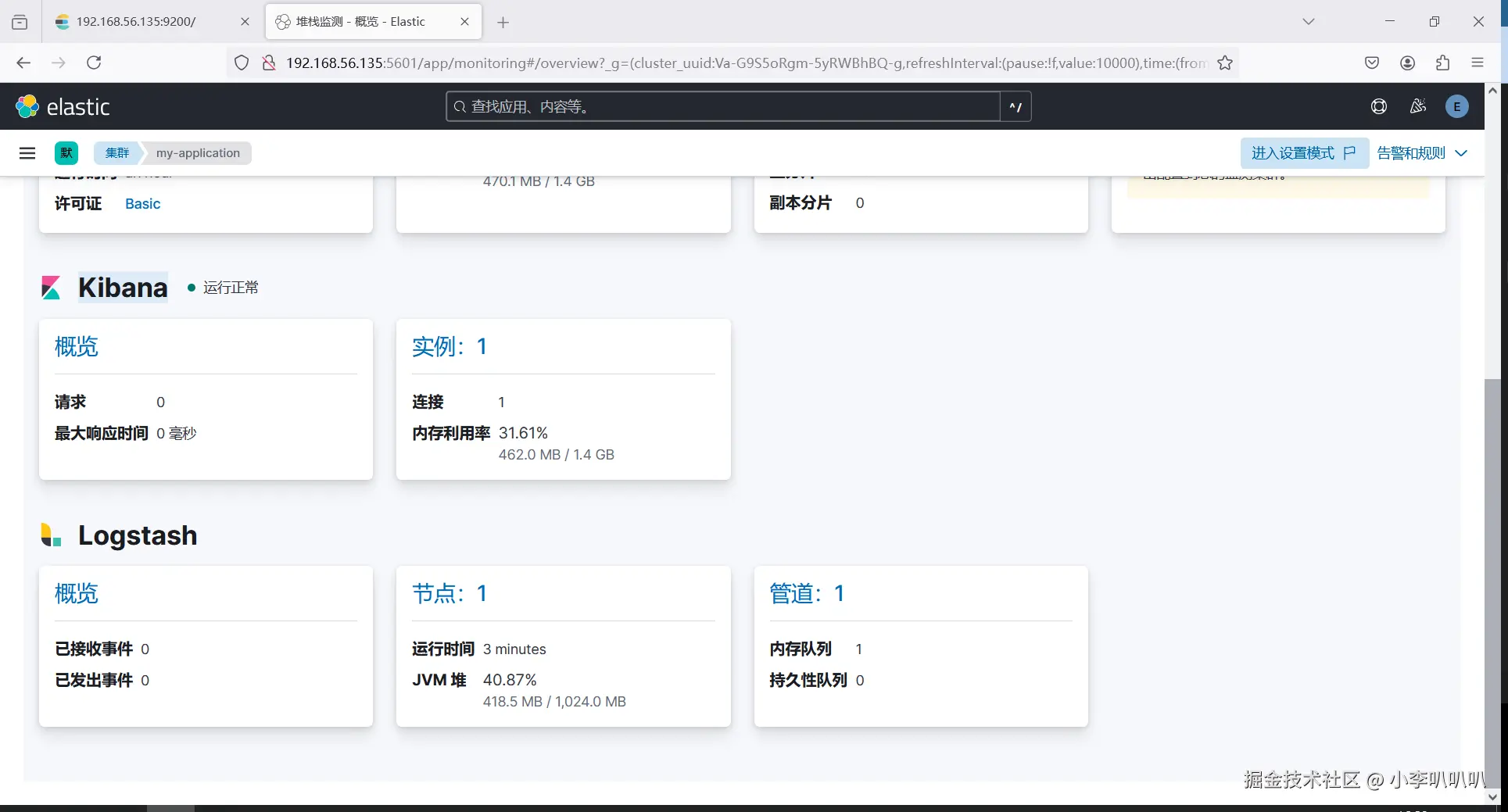Save page to Pocket icon
Viewport: 1508px width, 812px height.
[x=1372, y=63]
